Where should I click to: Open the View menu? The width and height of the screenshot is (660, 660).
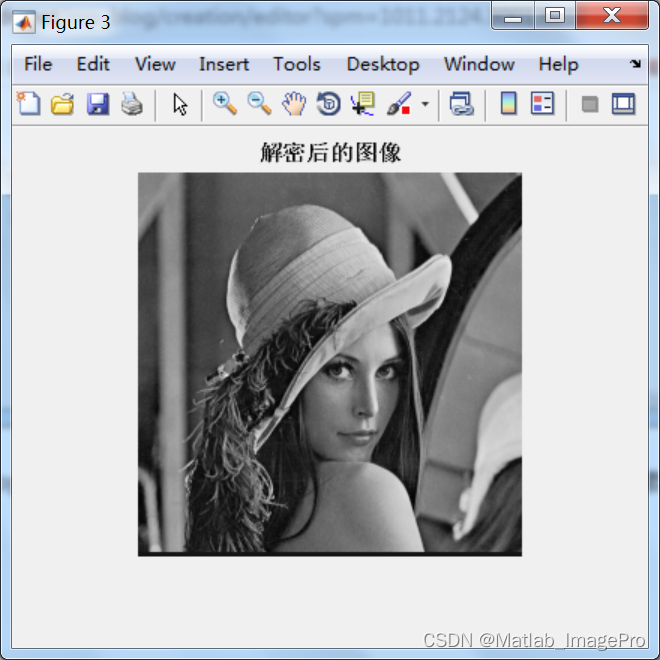155,64
